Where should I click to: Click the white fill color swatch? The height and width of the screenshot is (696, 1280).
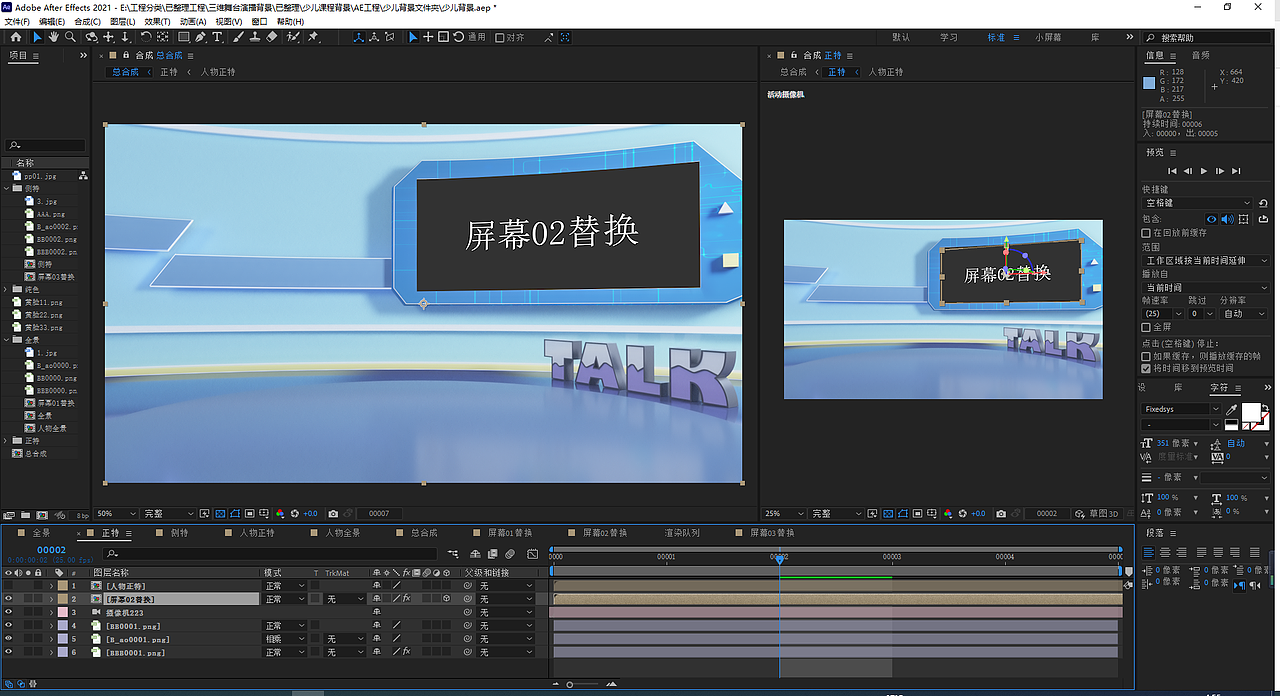[1251, 413]
